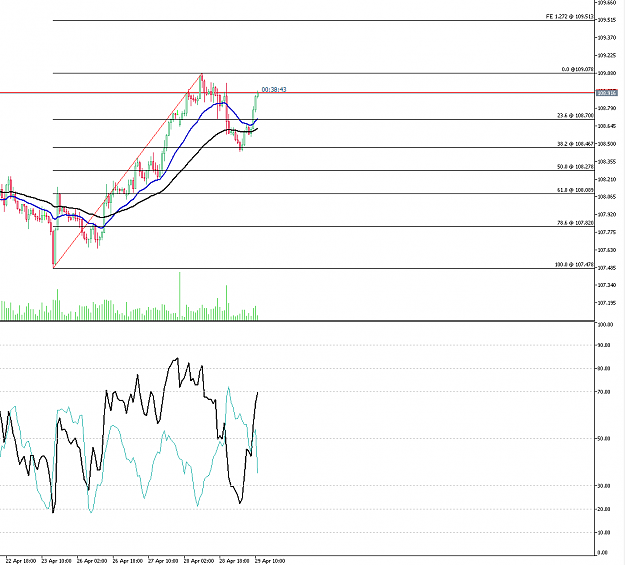Viewport: 625px width, 565px height.
Task: Click the 26 Apr 02:00 time label
Action: pyautogui.click(x=92, y=561)
